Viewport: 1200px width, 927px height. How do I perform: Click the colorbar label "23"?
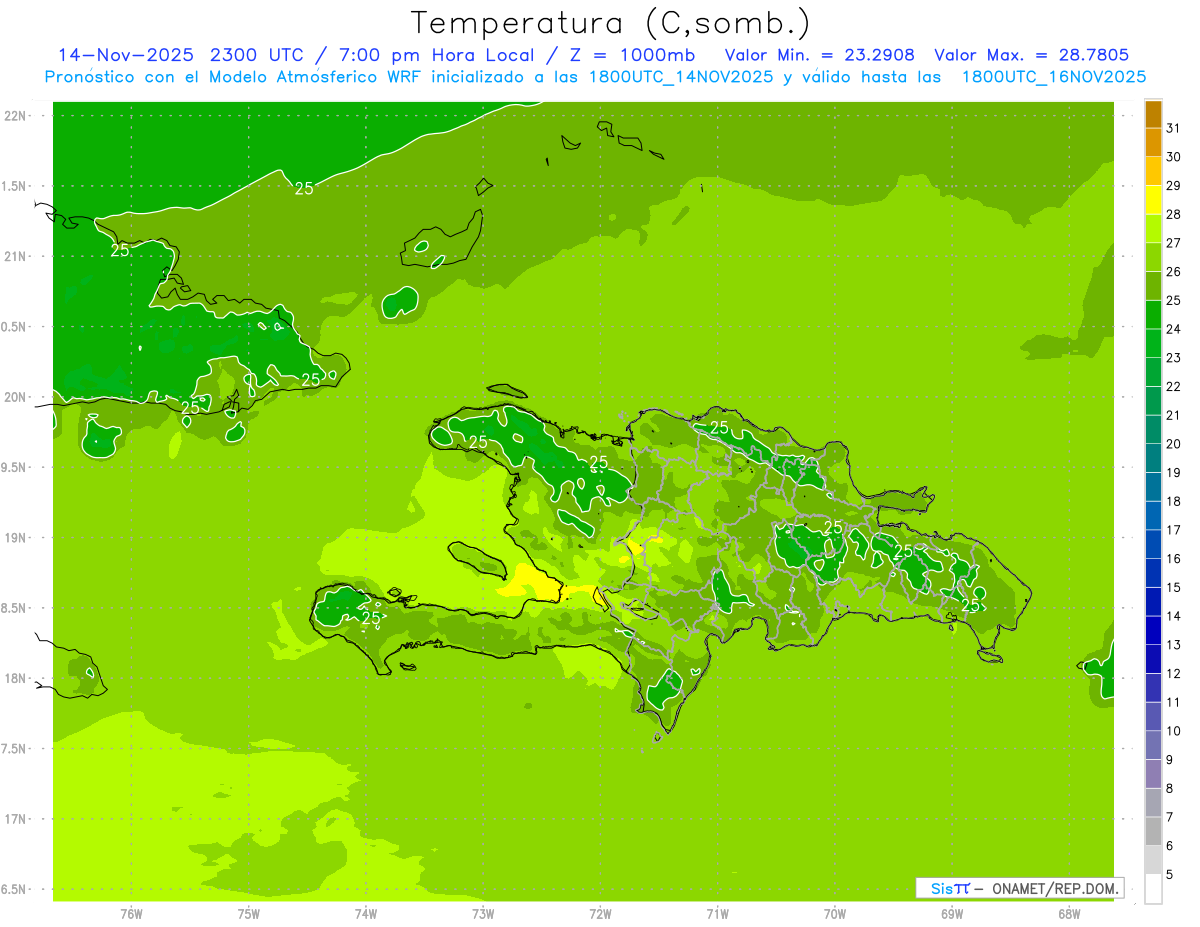(x=1173, y=358)
